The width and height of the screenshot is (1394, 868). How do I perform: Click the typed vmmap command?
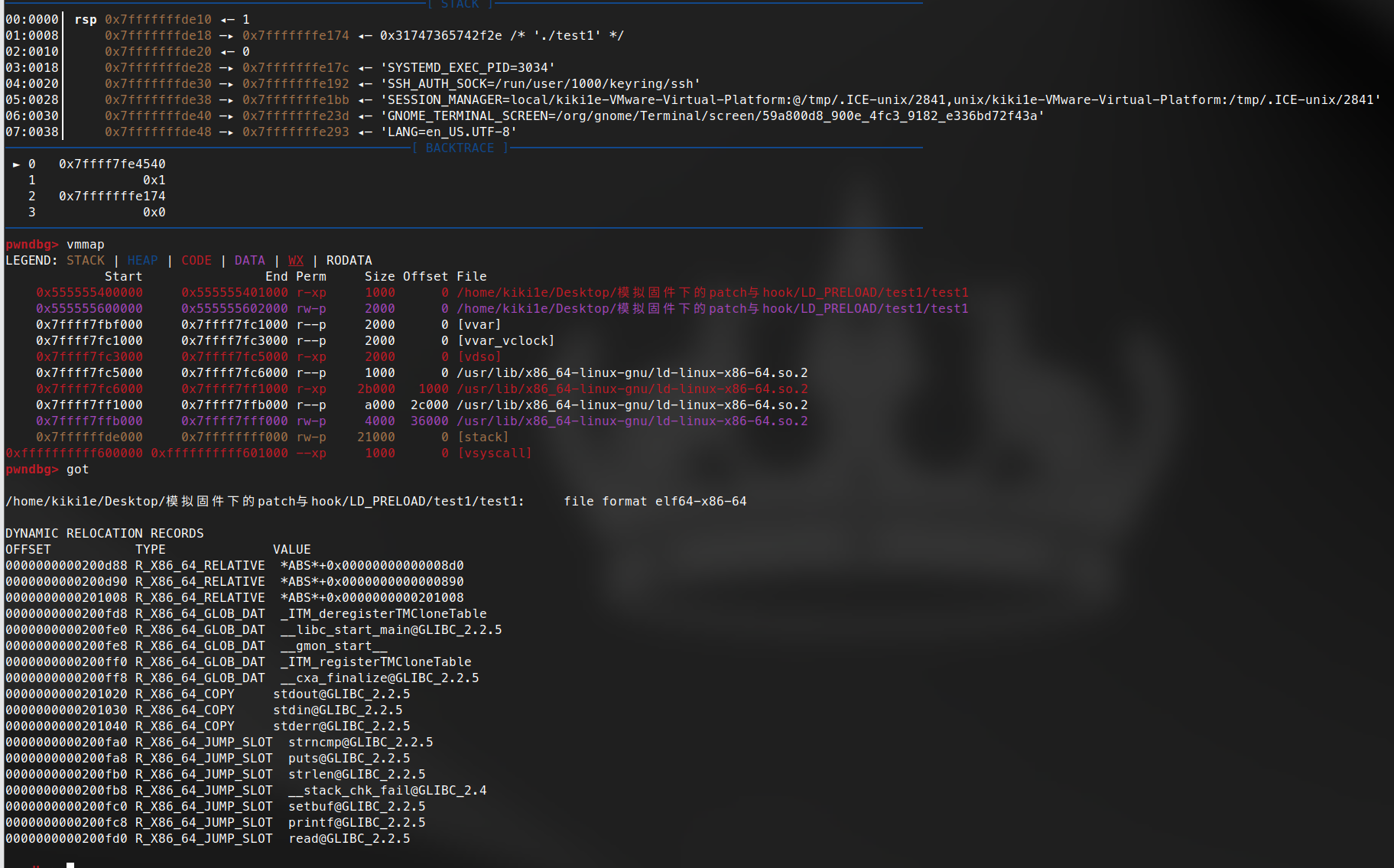pyautogui.click(x=85, y=245)
